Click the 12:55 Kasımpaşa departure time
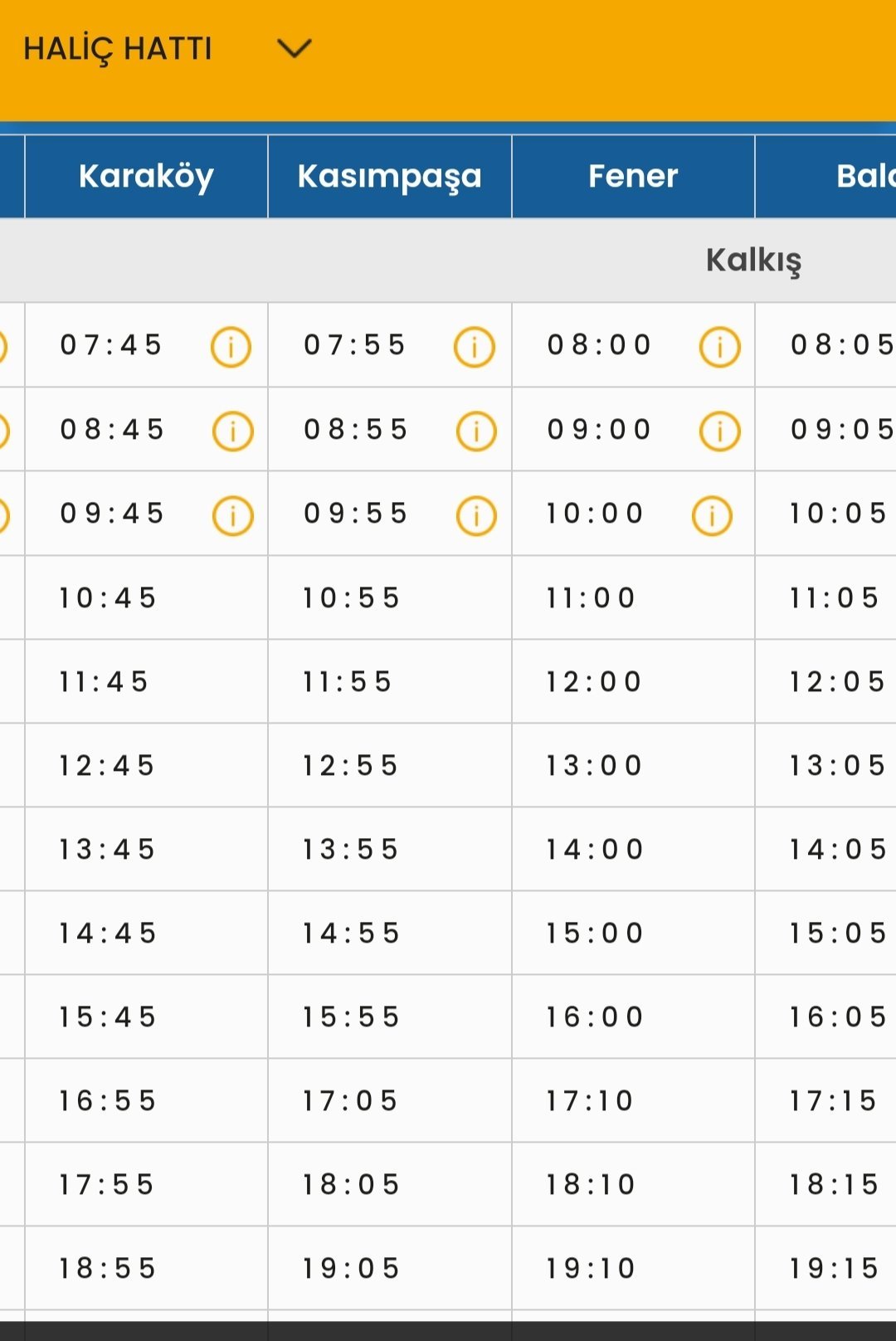Viewport: 896px width, 1341px height. coord(351,766)
